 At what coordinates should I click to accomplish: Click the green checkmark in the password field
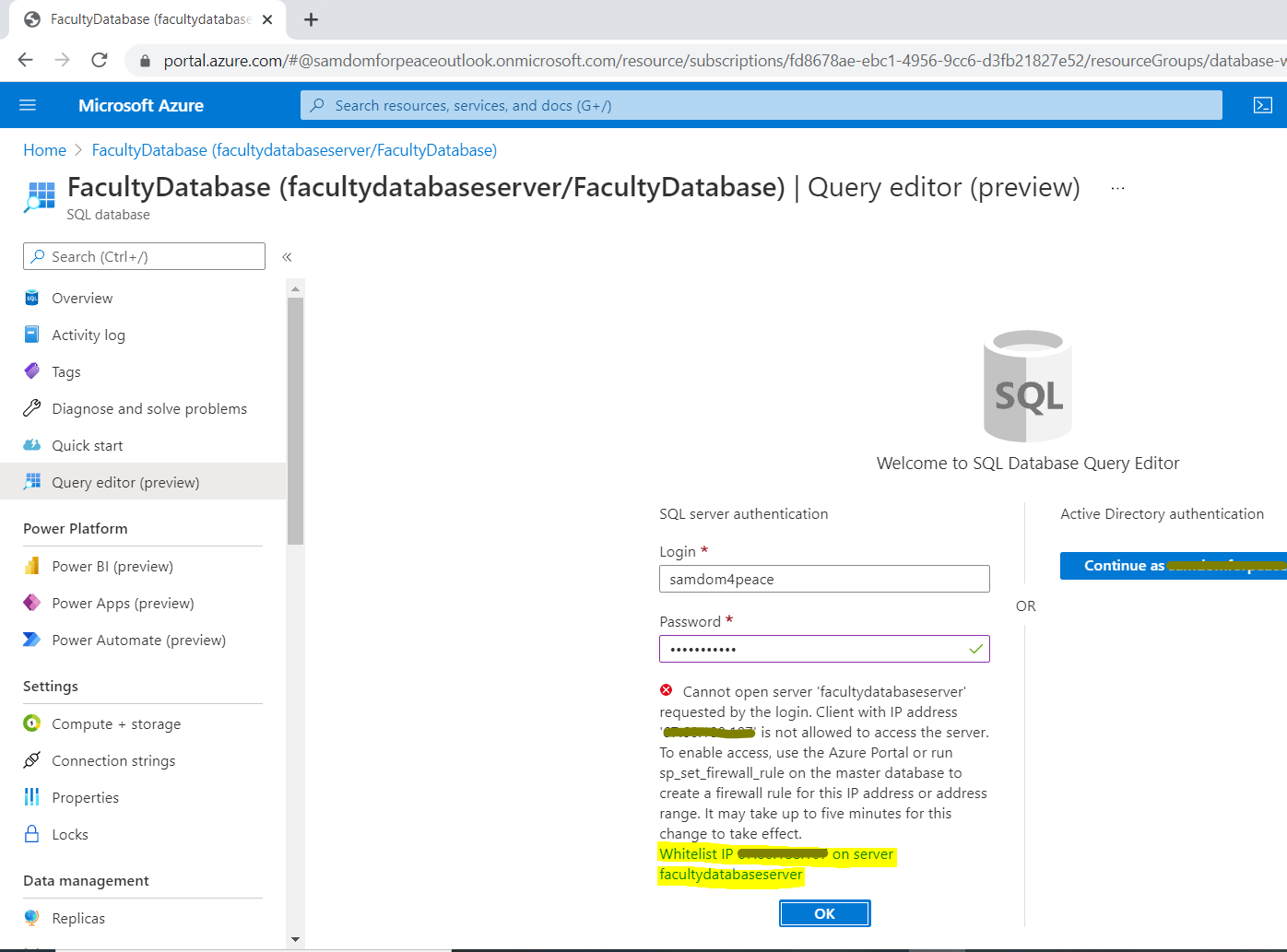tap(976, 649)
